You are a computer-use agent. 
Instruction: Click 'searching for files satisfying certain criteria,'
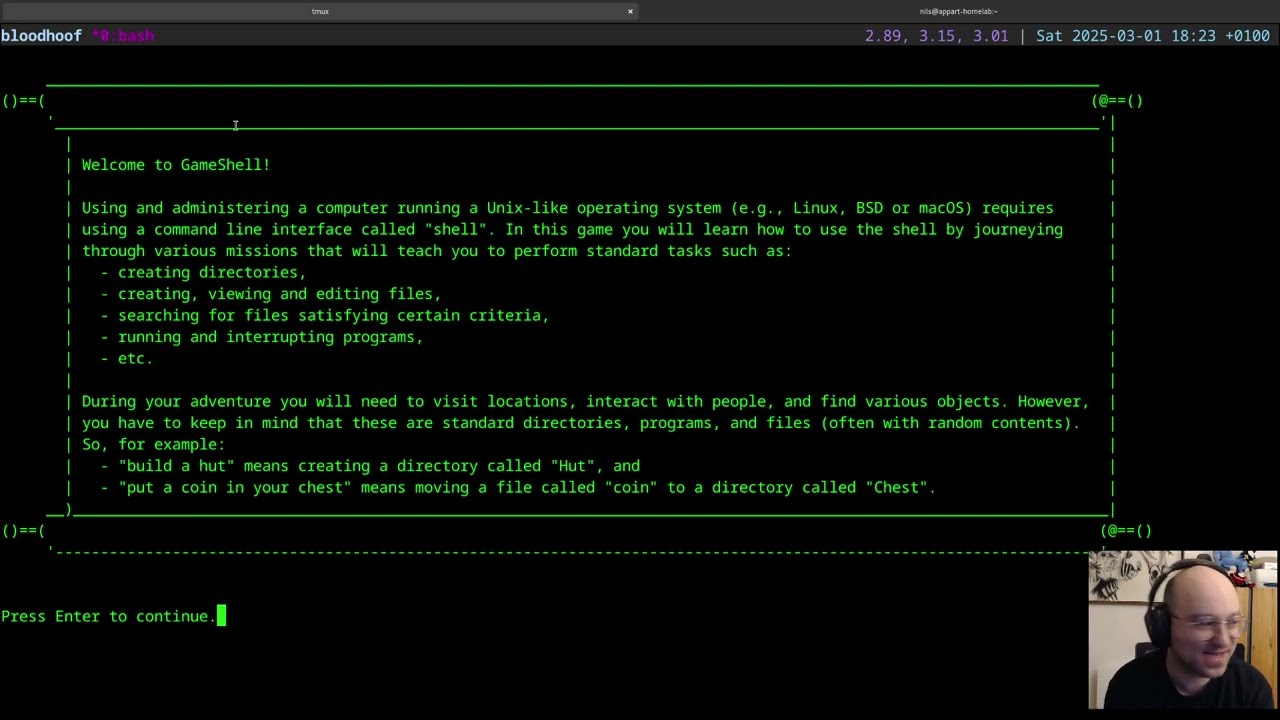click(325, 315)
